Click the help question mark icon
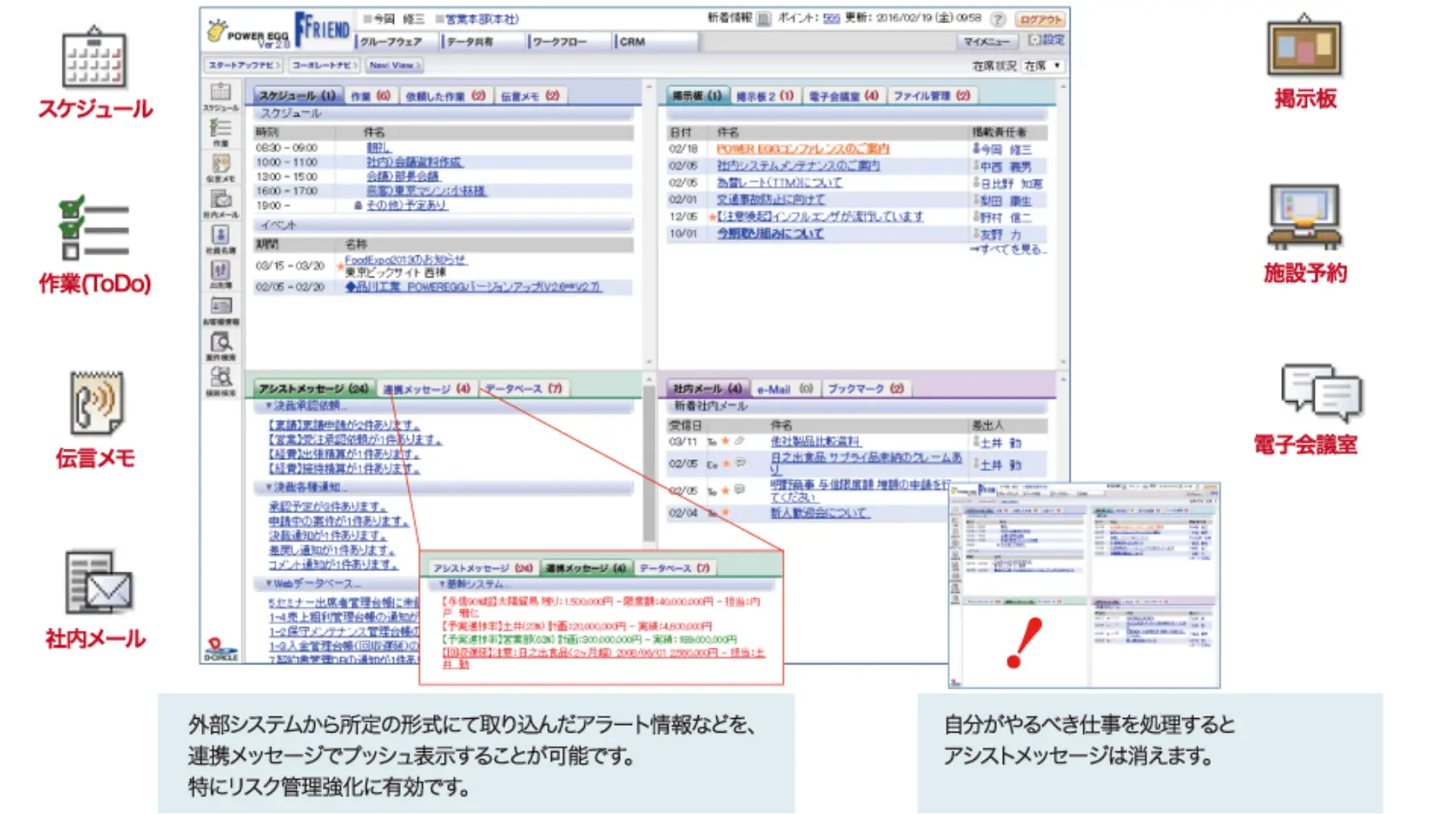Screen dimensions: 1456x814 click(998, 19)
